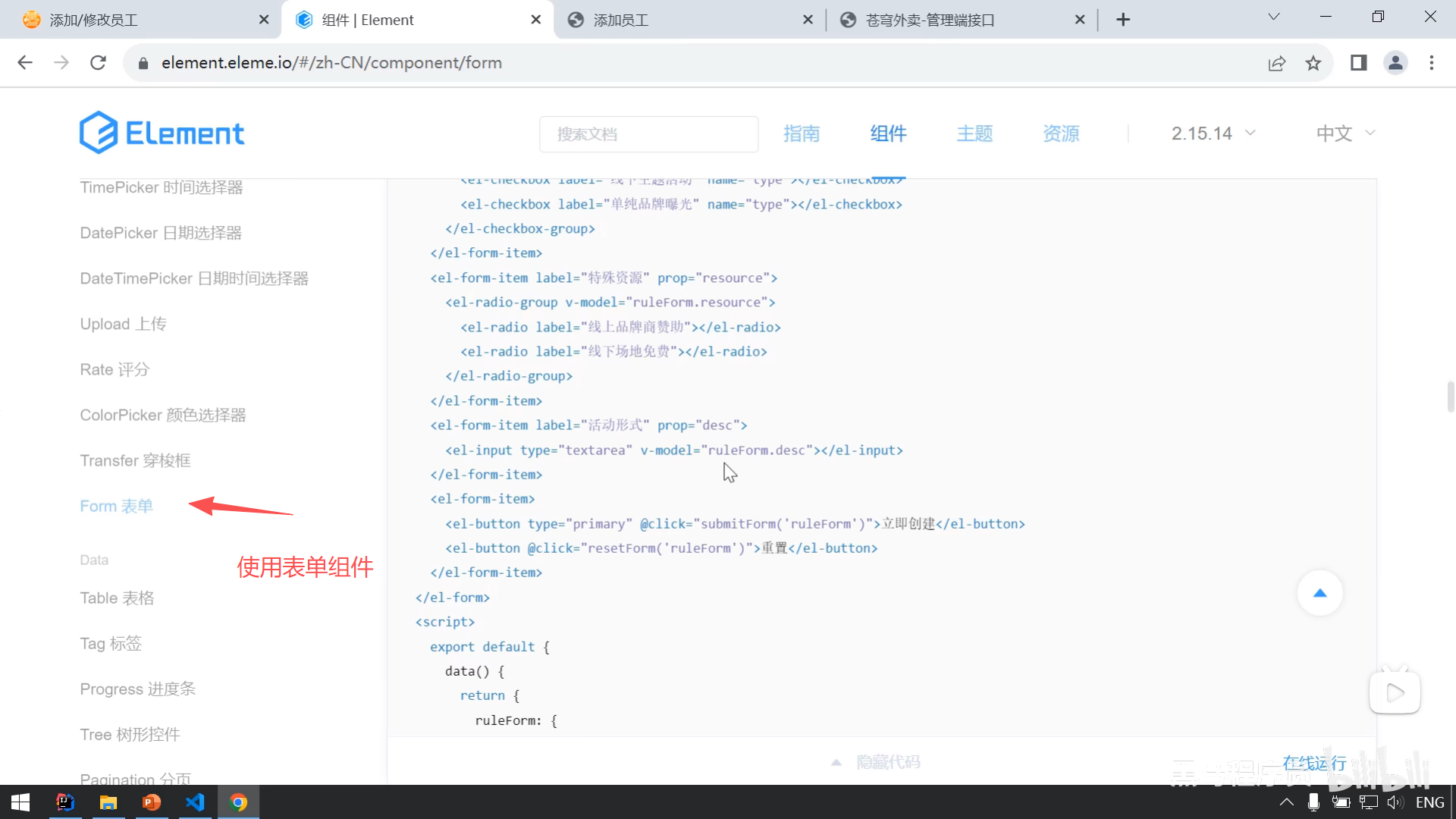Click the back-to-top arrow button

pos(1319,593)
